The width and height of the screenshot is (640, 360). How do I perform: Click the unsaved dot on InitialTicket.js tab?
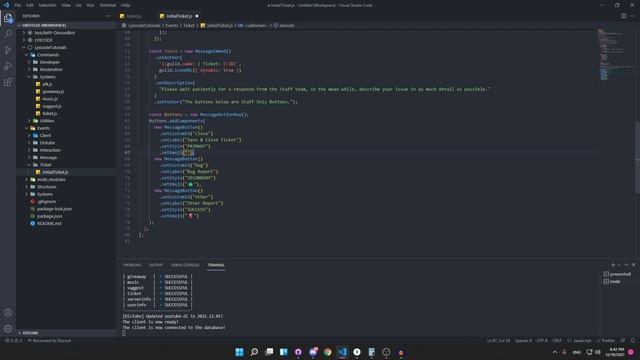pyautogui.click(x=197, y=16)
